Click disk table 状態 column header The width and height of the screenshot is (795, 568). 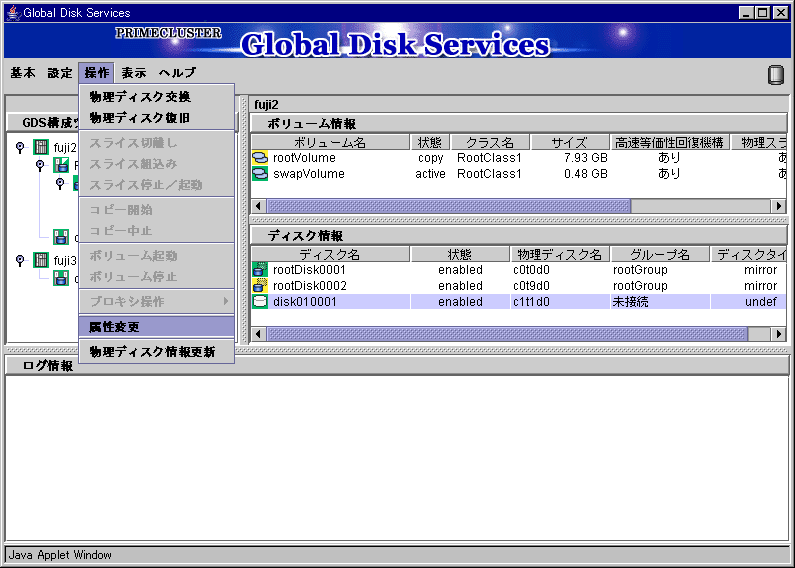point(460,254)
